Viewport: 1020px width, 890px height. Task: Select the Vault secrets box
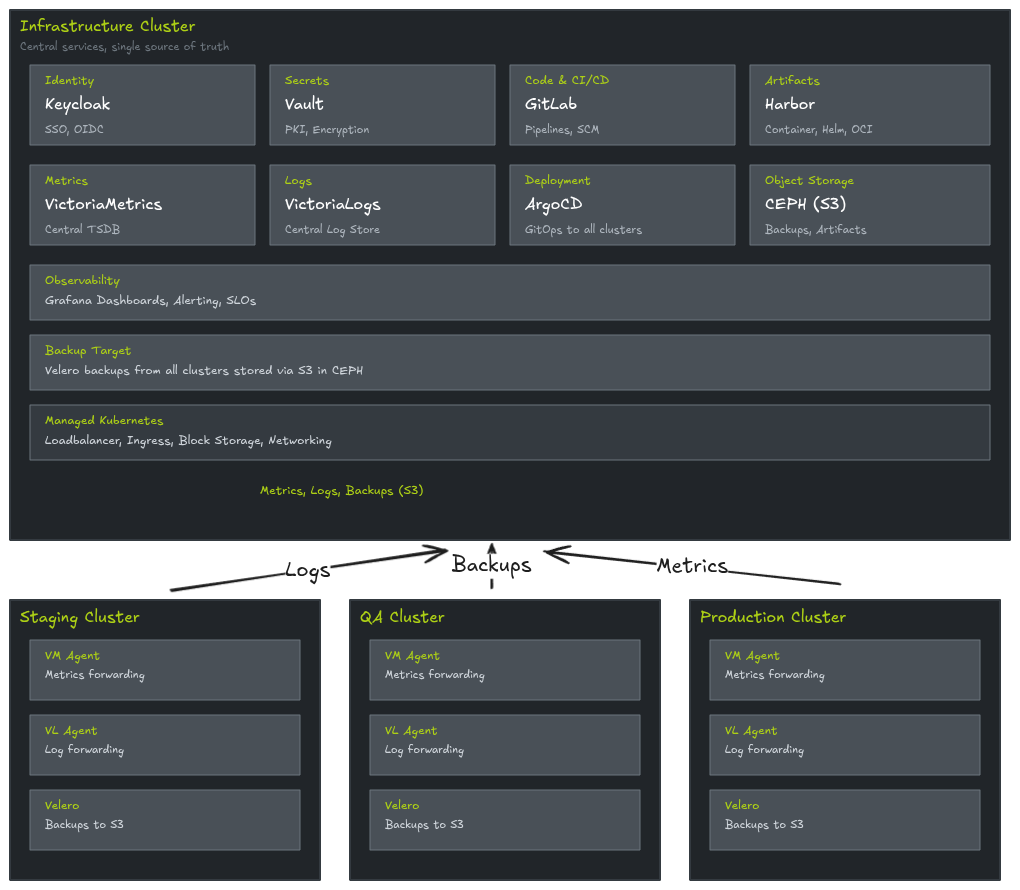(382, 105)
